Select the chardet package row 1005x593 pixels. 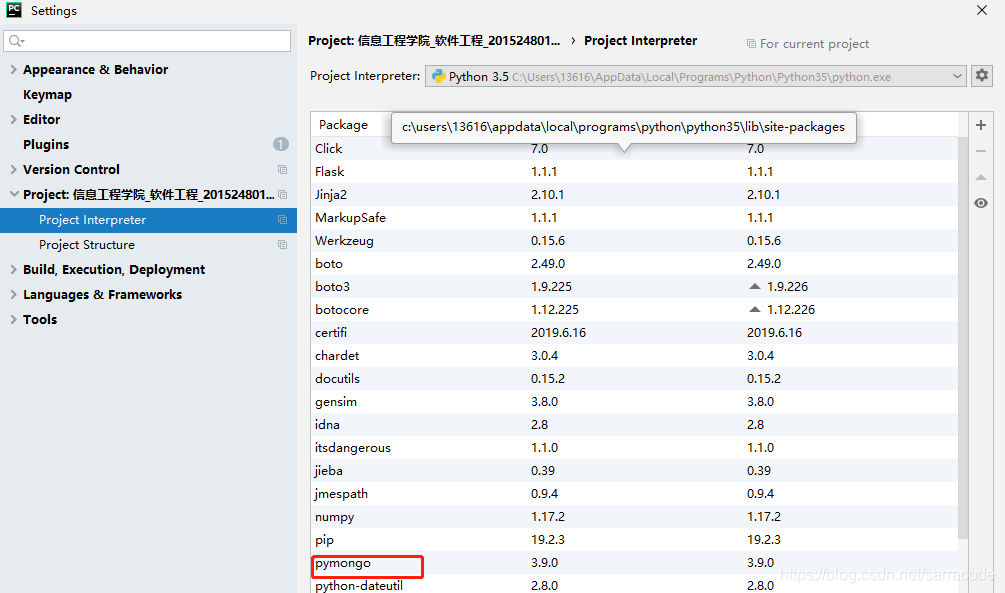(x=635, y=356)
